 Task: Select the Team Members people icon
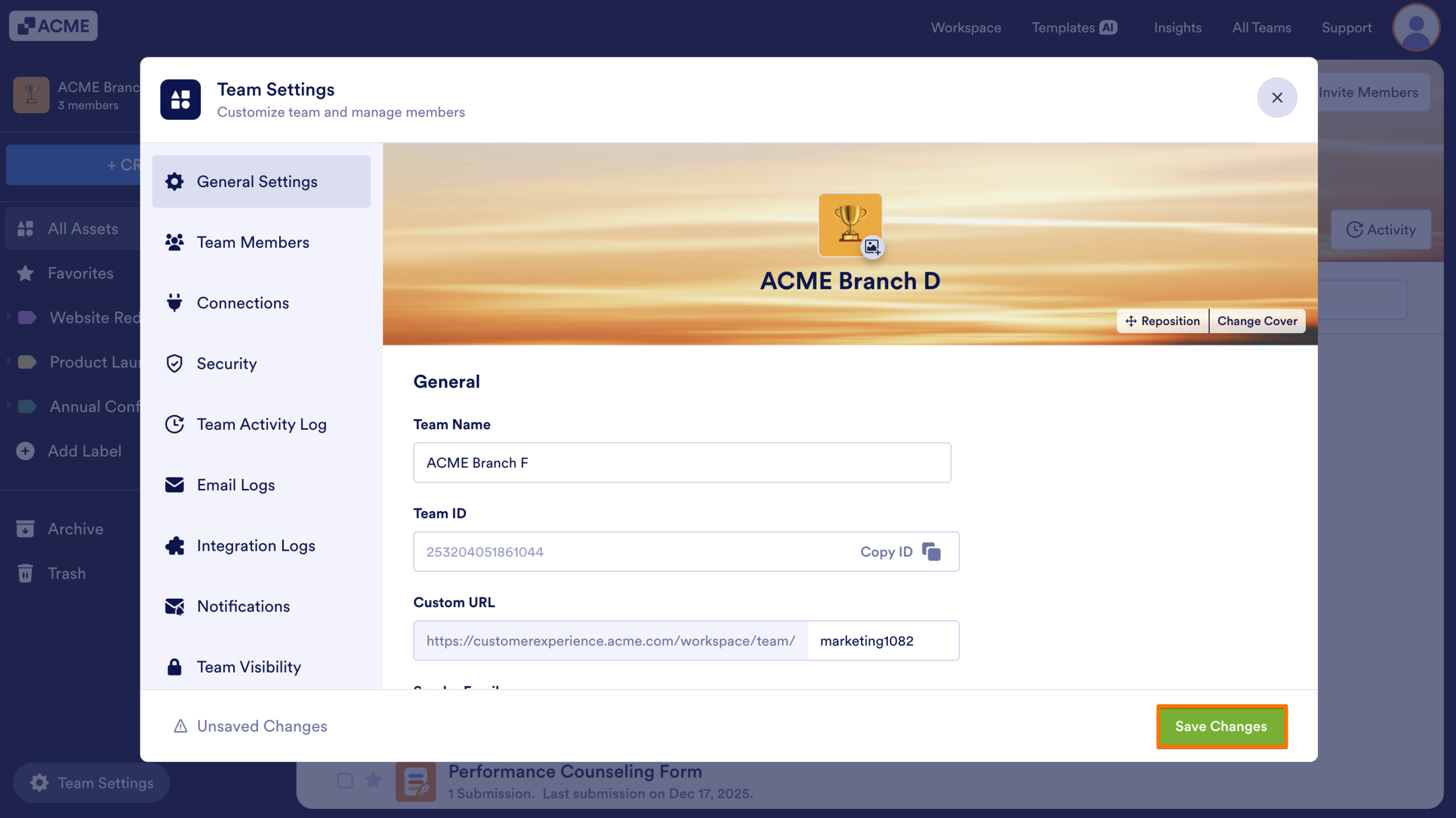tap(175, 242)
